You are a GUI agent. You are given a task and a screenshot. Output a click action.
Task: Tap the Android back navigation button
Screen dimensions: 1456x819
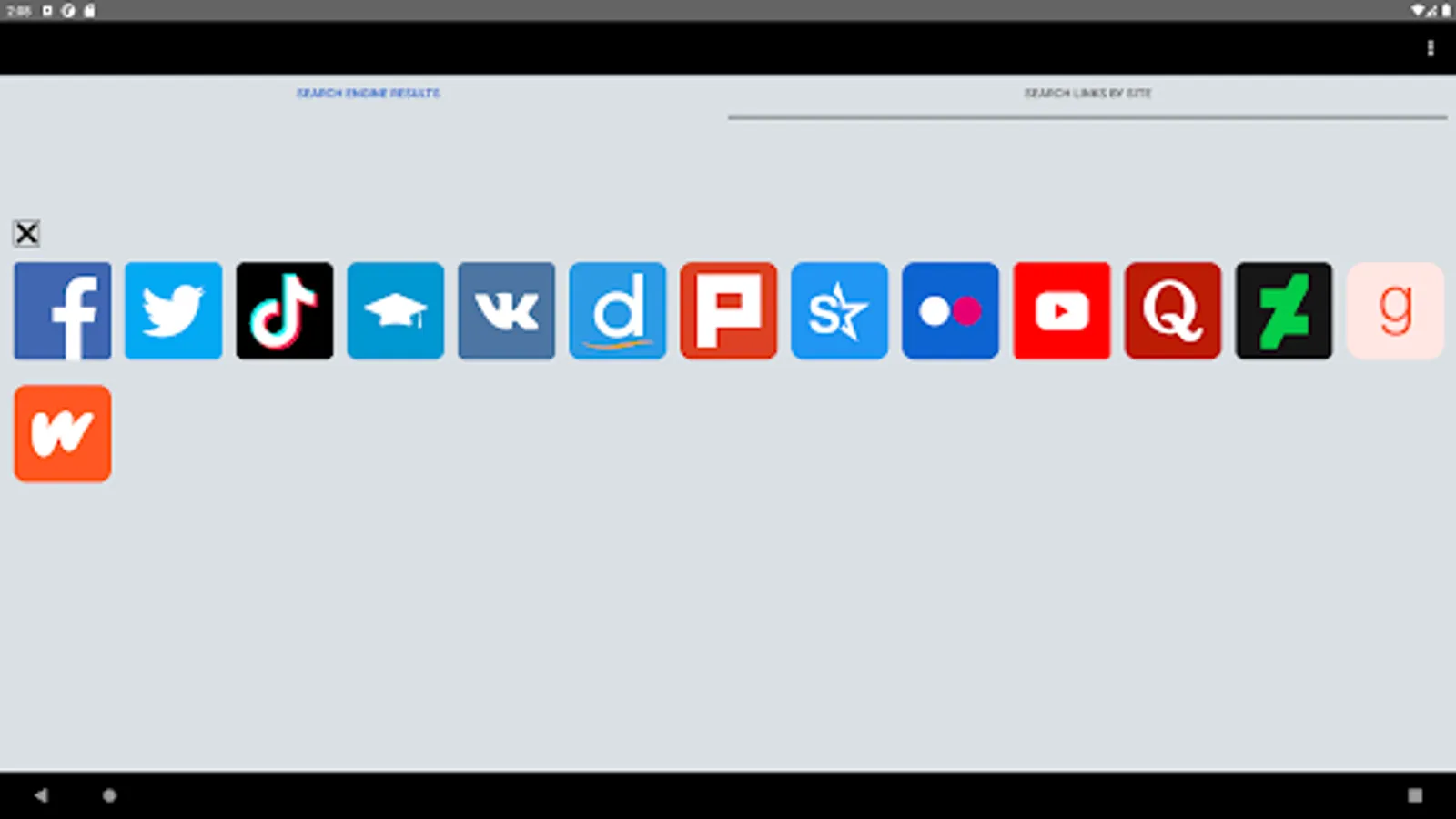click(x=41, y=795)
